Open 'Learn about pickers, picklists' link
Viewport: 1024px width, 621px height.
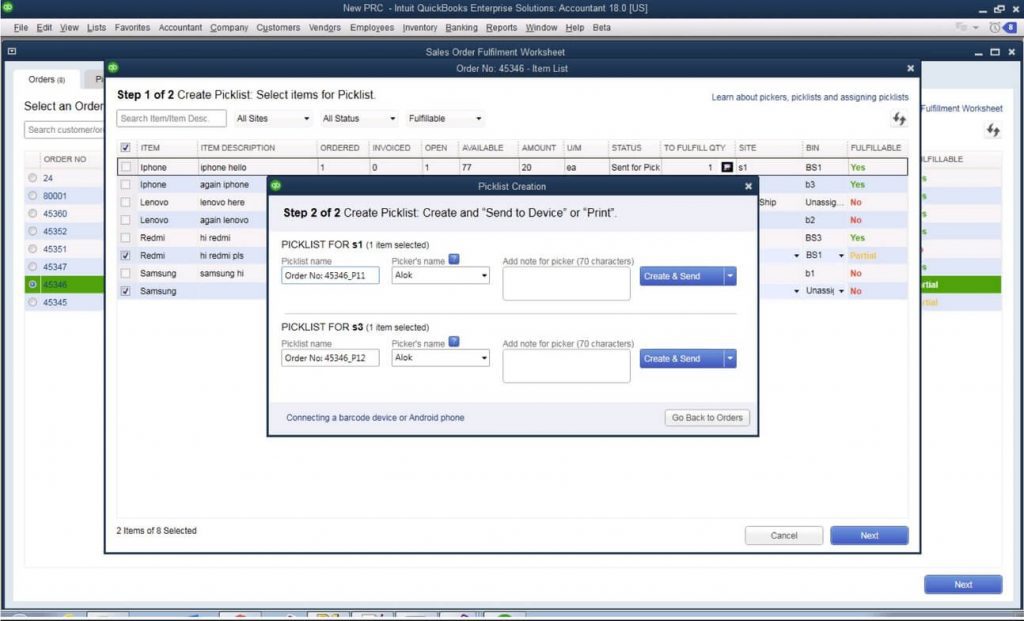click(x=810, y=97)
